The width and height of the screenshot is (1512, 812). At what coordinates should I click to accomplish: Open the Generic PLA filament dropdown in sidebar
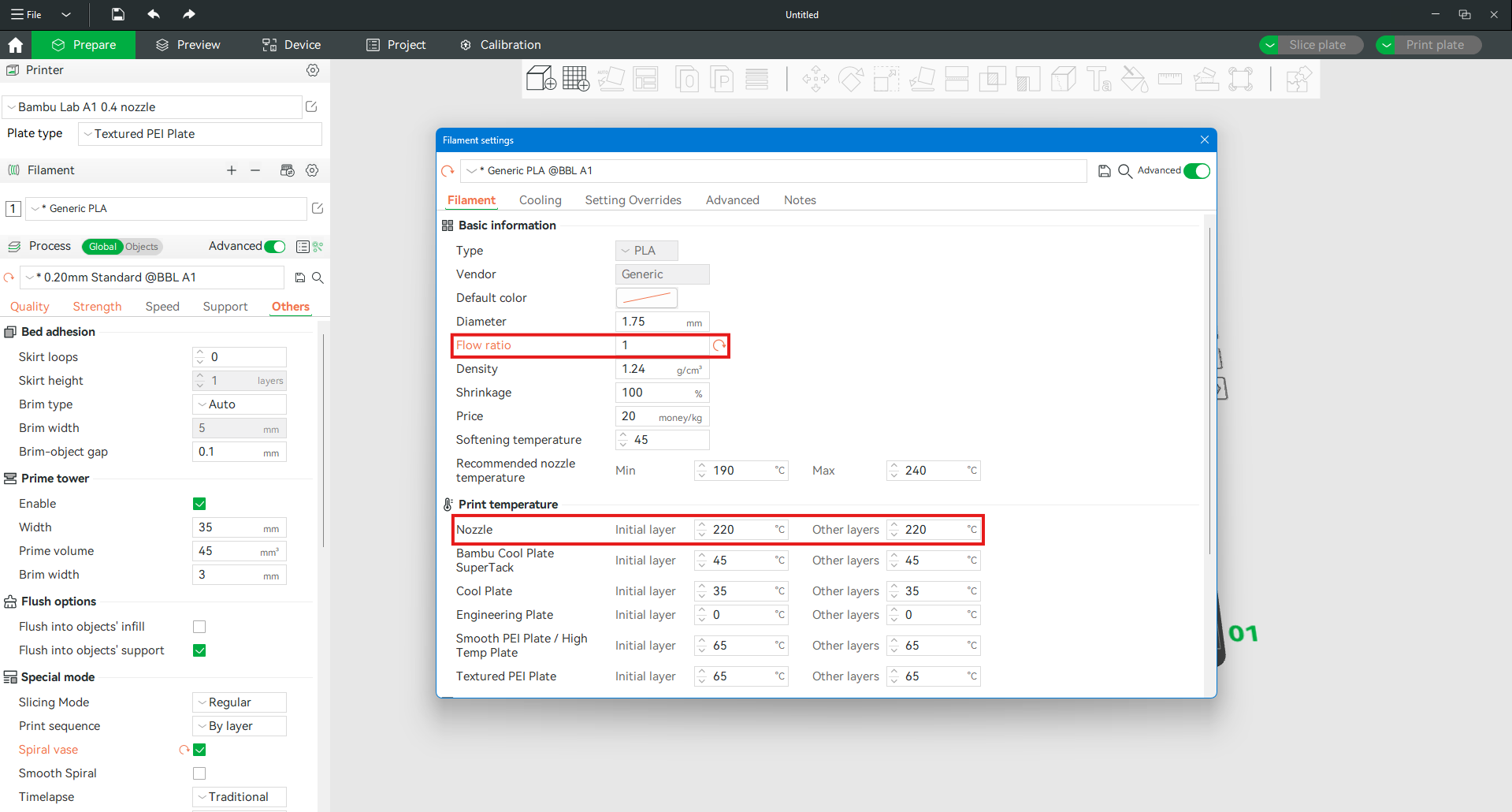[166, 209]
